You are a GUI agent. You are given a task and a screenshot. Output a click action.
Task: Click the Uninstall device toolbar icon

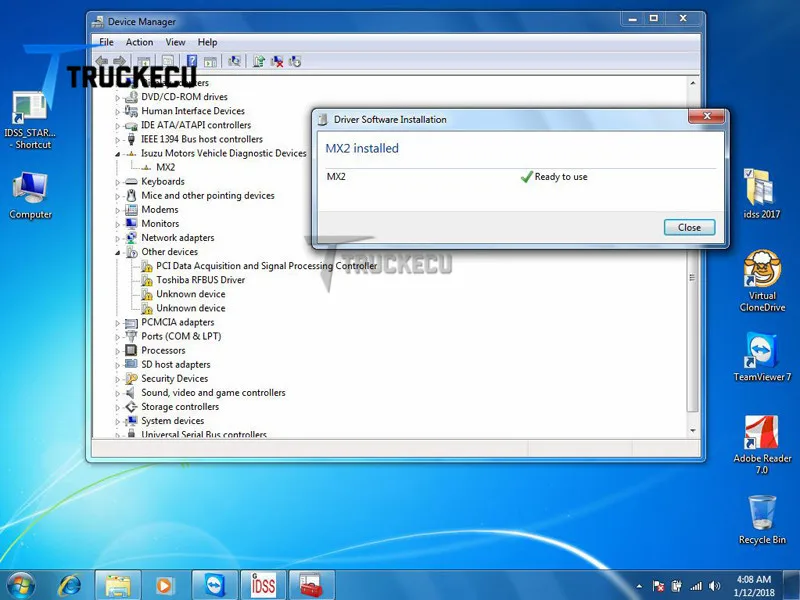(x=277, y=62)
